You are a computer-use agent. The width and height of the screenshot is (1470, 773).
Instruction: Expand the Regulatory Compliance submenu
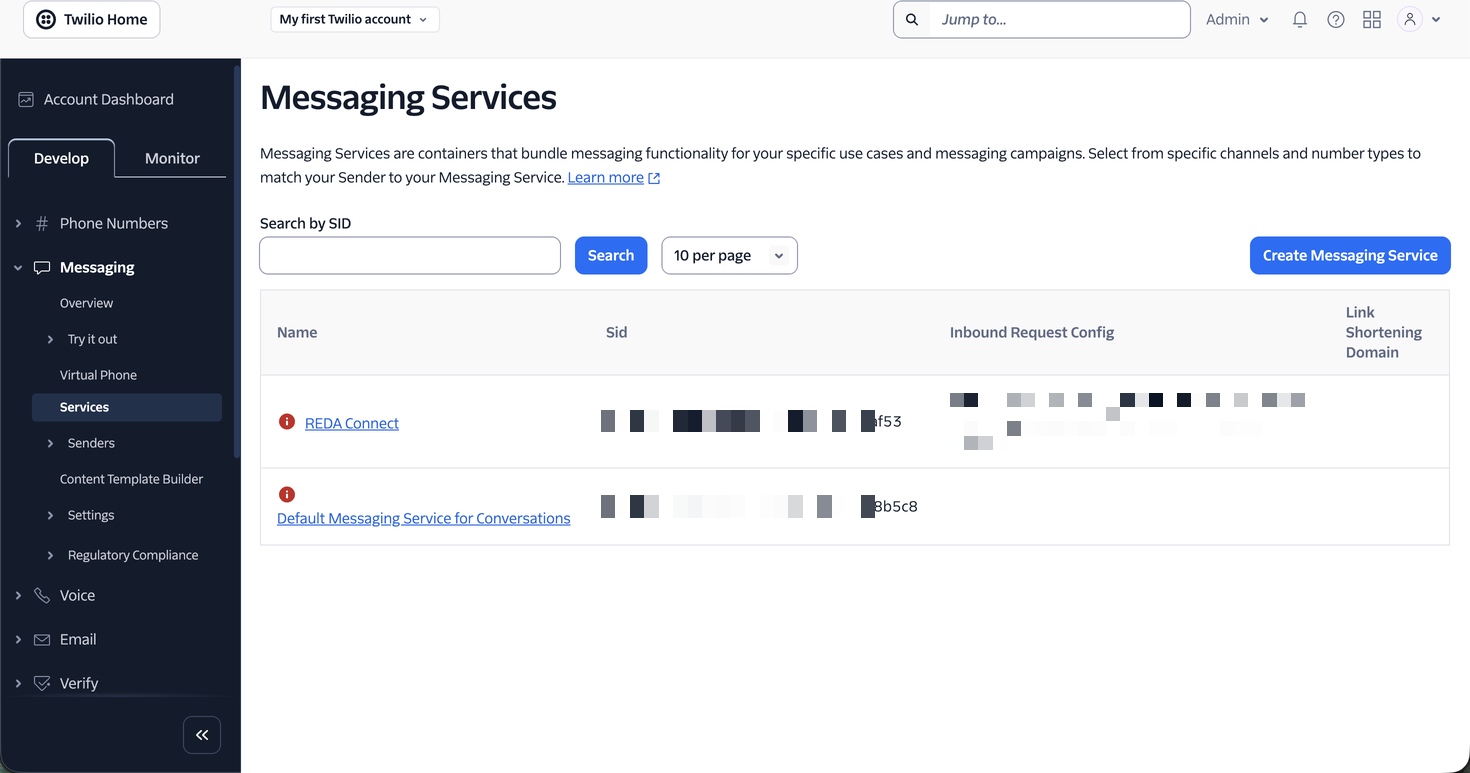pyautogui.click(x=50, y=555)
